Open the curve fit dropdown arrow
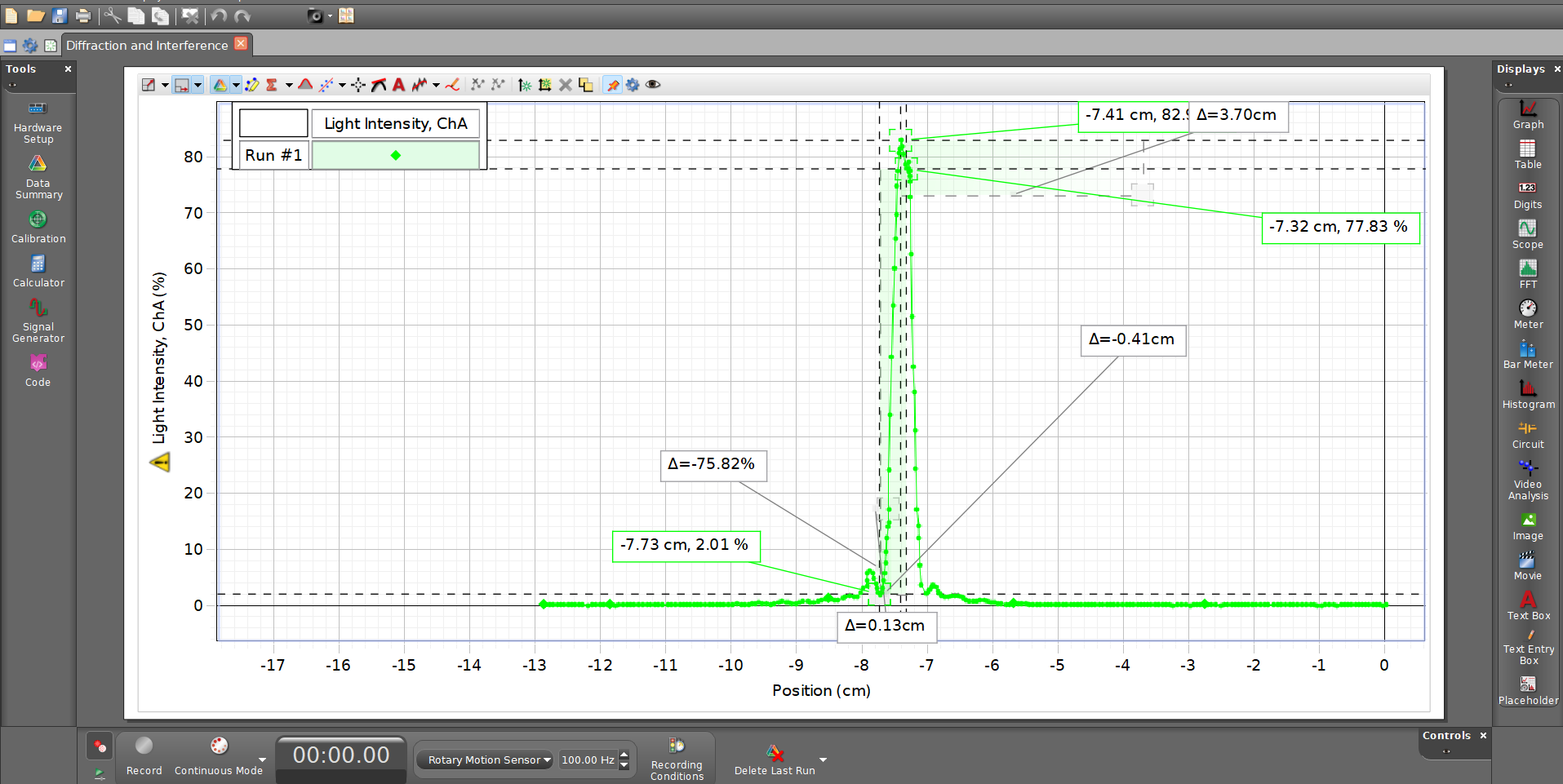Image resolution: width=1563 pixels, height=784 pixels. point(342,85)
